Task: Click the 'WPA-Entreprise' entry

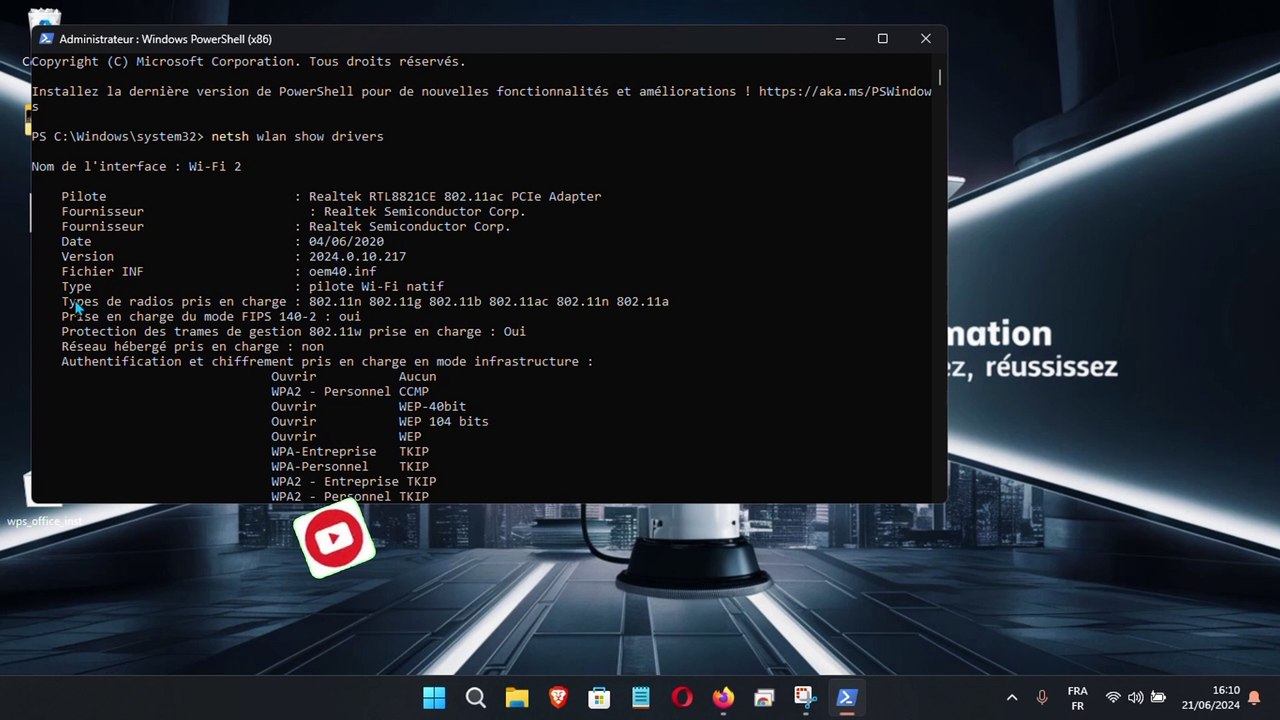Action: (x=323, y=452)
